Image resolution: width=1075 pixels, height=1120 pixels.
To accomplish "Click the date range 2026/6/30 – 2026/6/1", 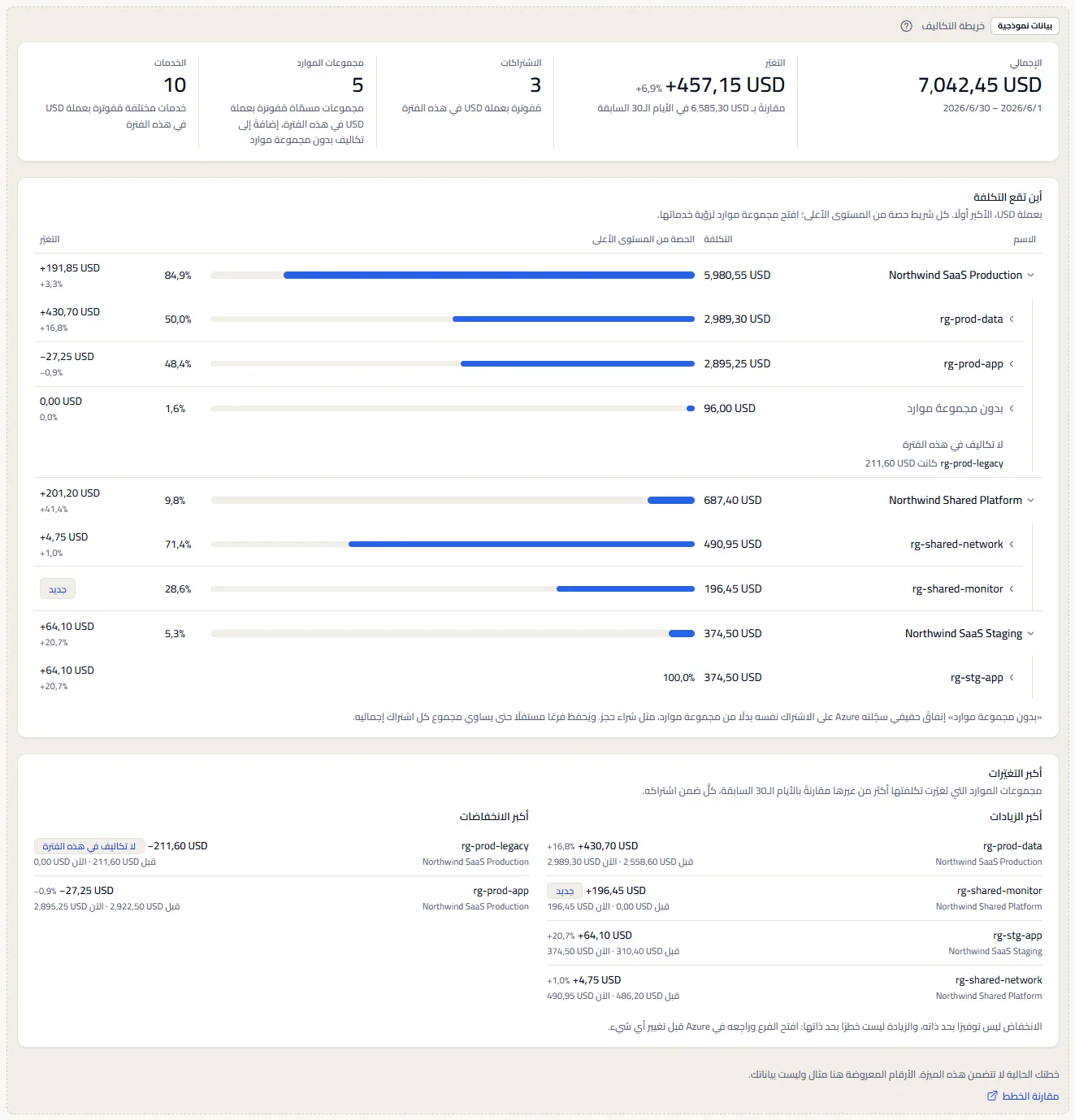I will point(992,108).
